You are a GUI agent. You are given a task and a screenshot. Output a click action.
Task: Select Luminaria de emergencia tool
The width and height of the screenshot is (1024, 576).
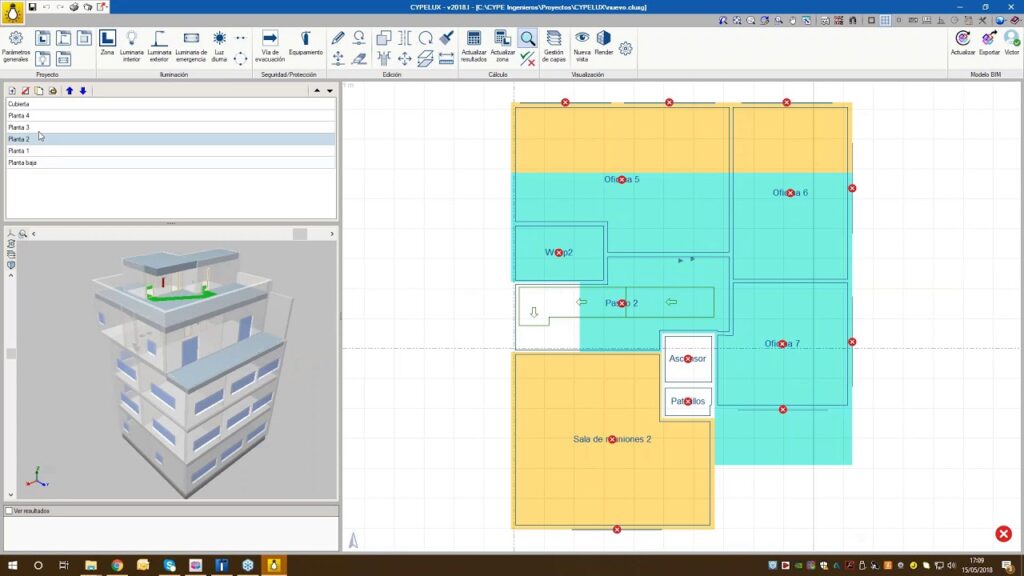(190, 43)
